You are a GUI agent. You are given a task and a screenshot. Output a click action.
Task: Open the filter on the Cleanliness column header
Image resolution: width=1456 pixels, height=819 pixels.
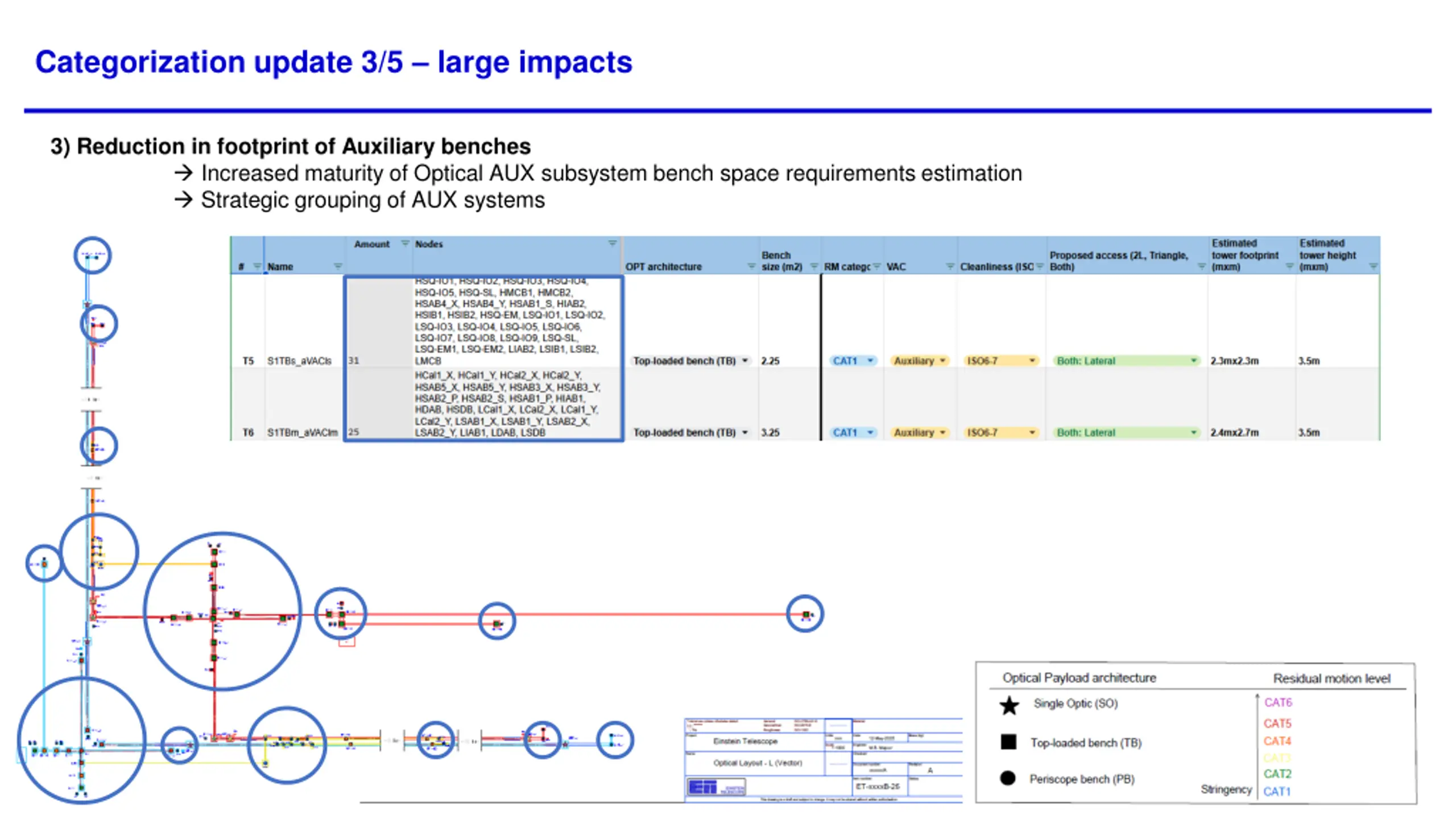(x=1040, y=266)
